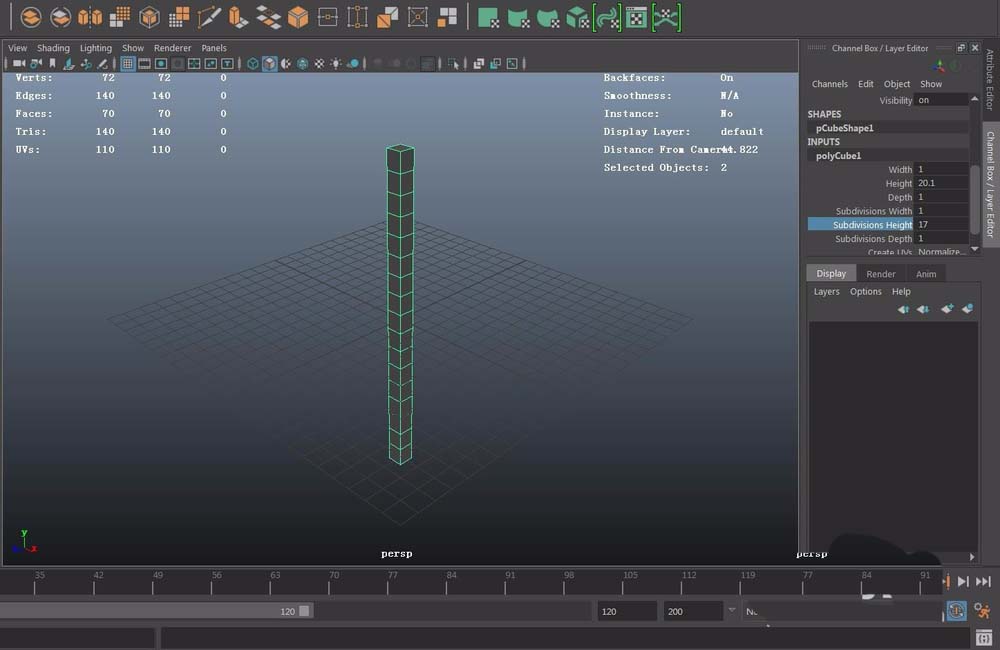Click Move Layer Up icon in layer editor
The image size is (1000, 650).
pyautogui.click(x=903, y=309)
